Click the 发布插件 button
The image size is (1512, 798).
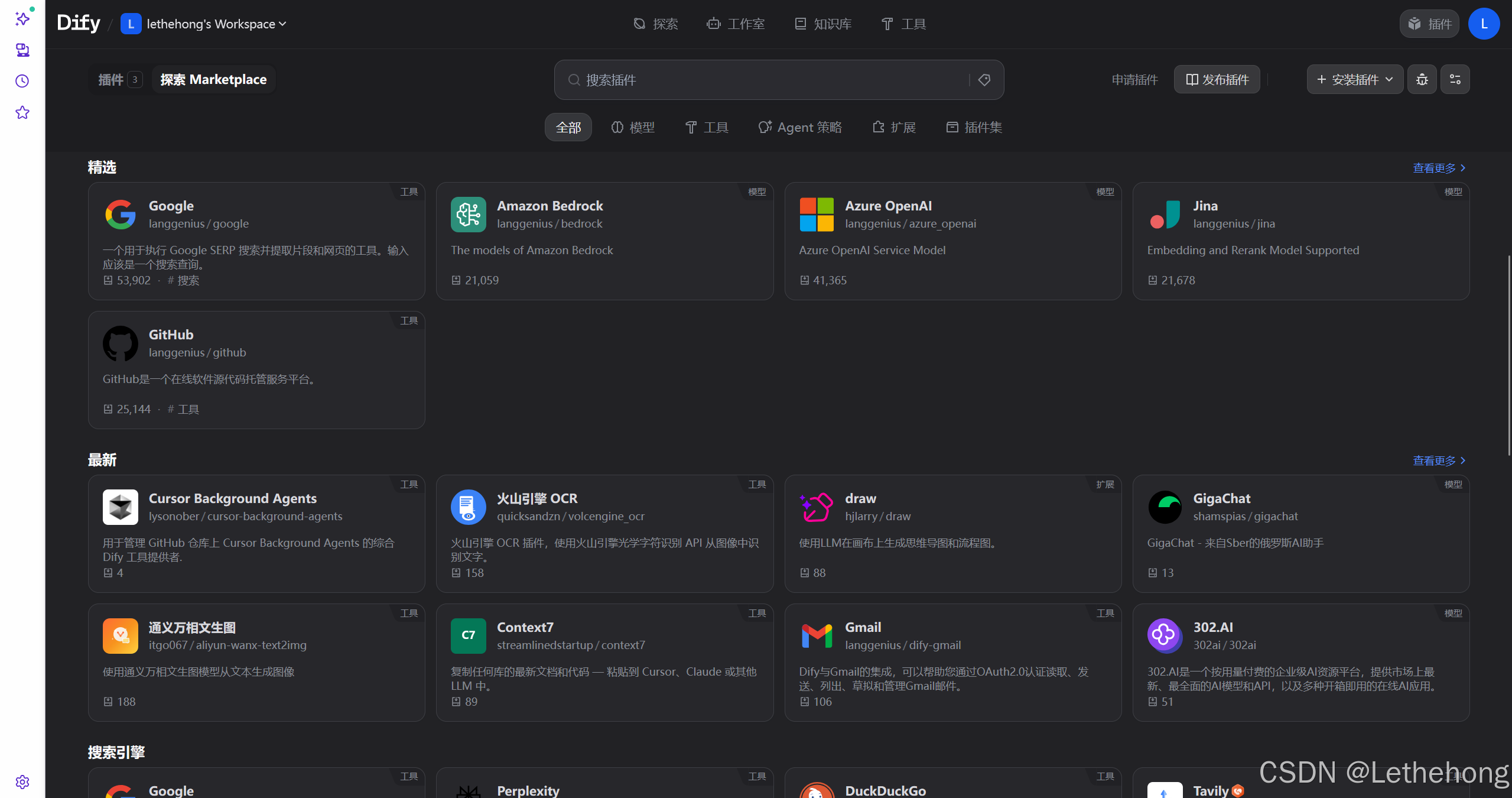point(1217,80)
